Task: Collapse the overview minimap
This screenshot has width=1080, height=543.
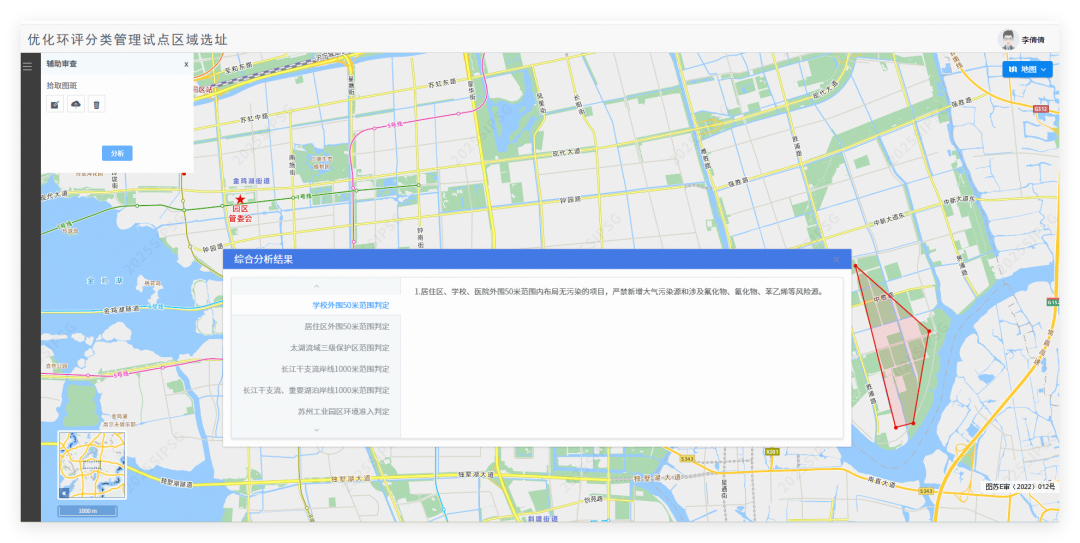Action: [65, 493]
